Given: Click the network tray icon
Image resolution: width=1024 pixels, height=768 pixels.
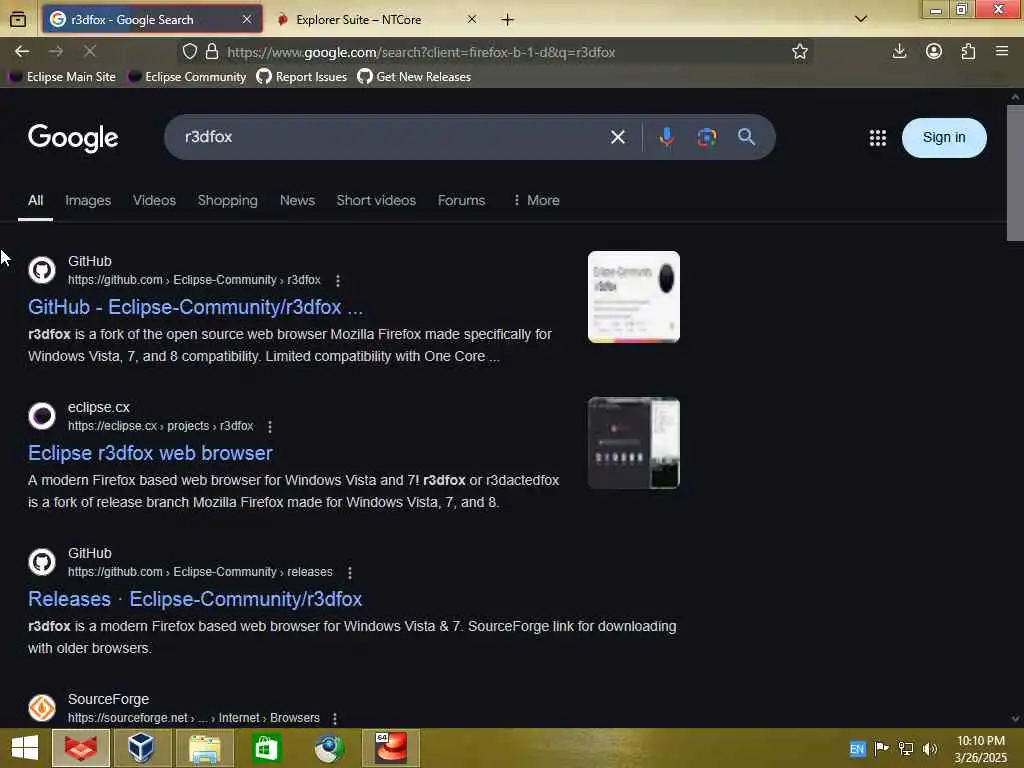Looking at the screenshot, I should tap(906, 749).
